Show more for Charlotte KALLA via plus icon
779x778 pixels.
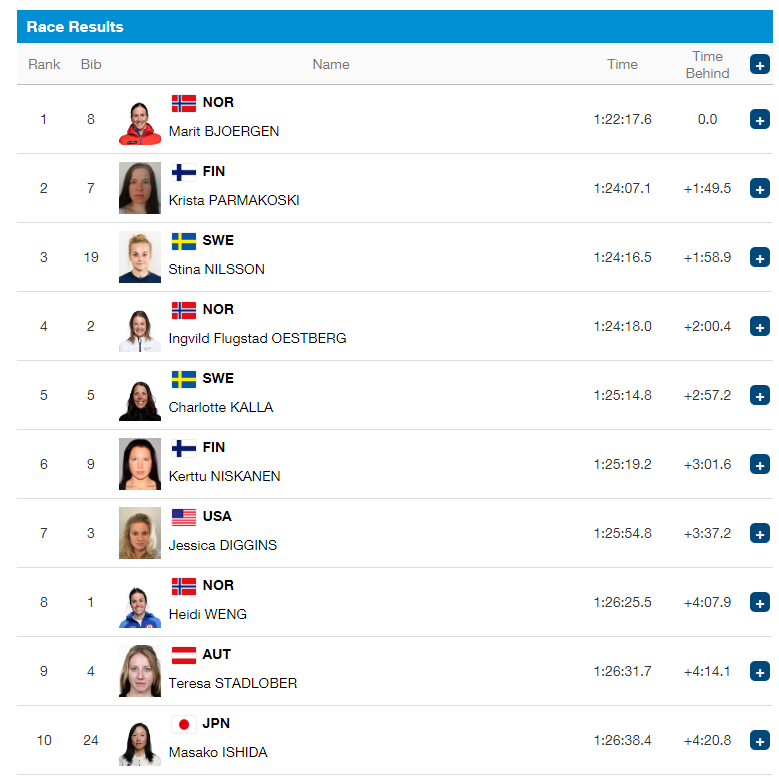coord(759,395)
